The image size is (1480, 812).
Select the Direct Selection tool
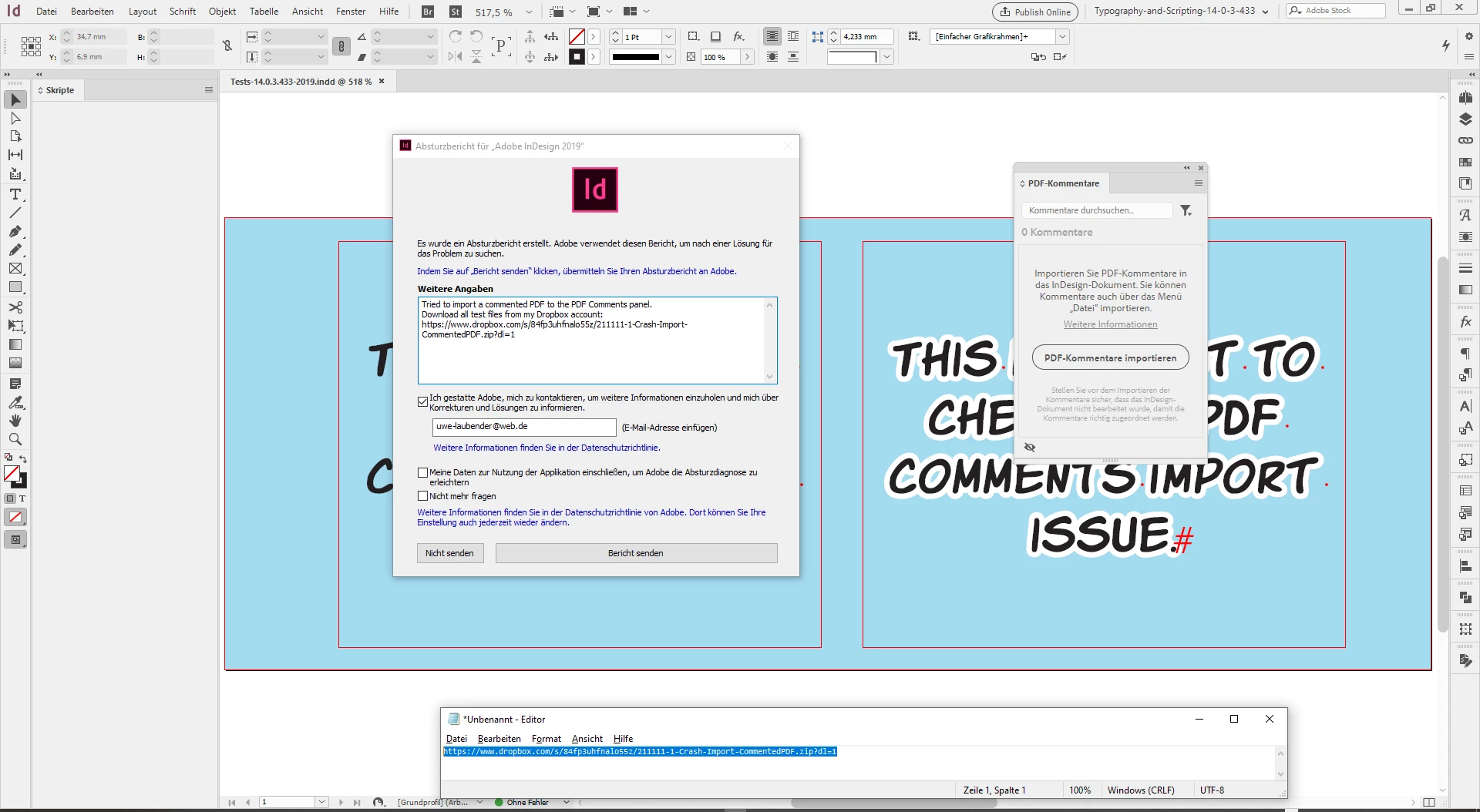[x=15, y=118]
